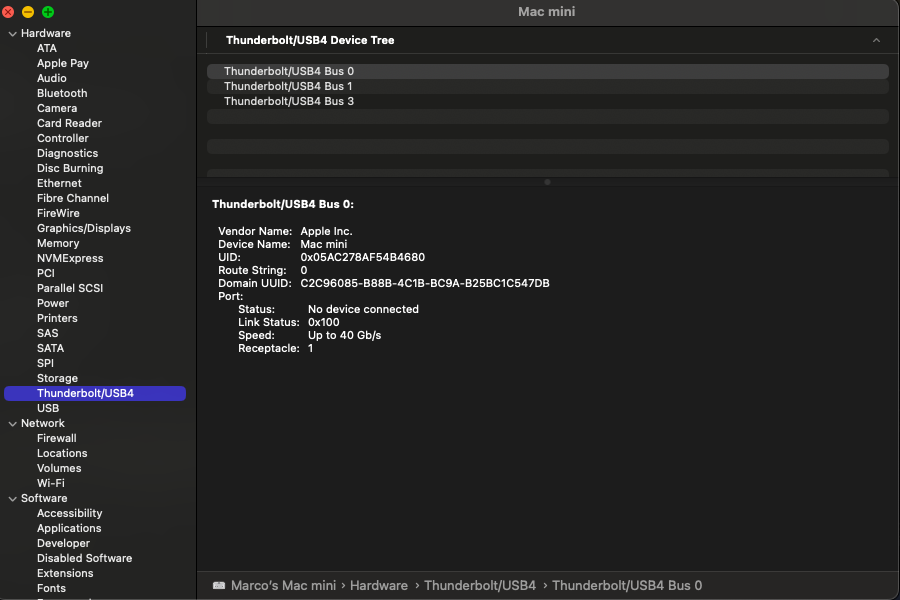
Task: Open Diagnostics info
Action: pos(67,153)
